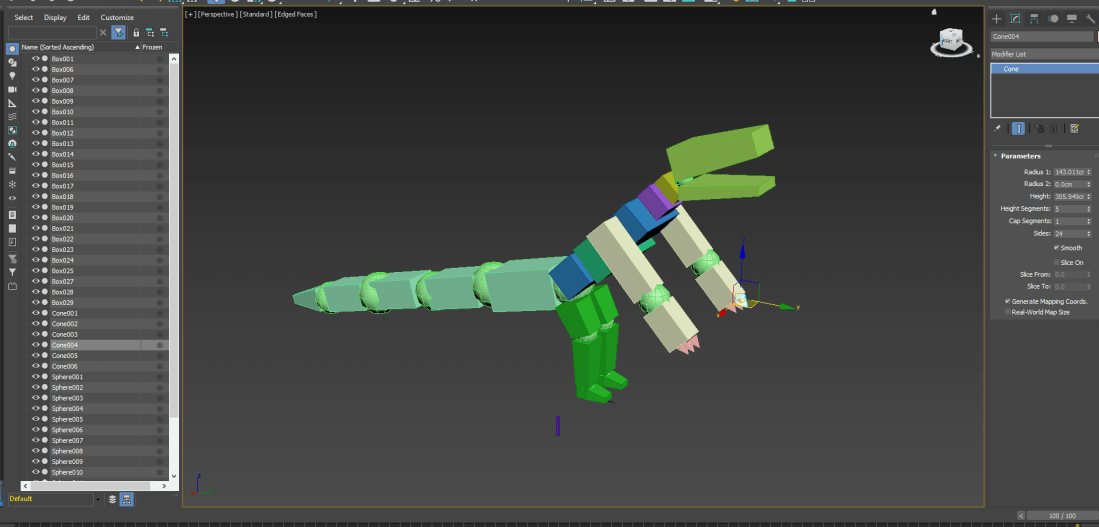Click selection filter funnel button beside search box

pos(119,32)
